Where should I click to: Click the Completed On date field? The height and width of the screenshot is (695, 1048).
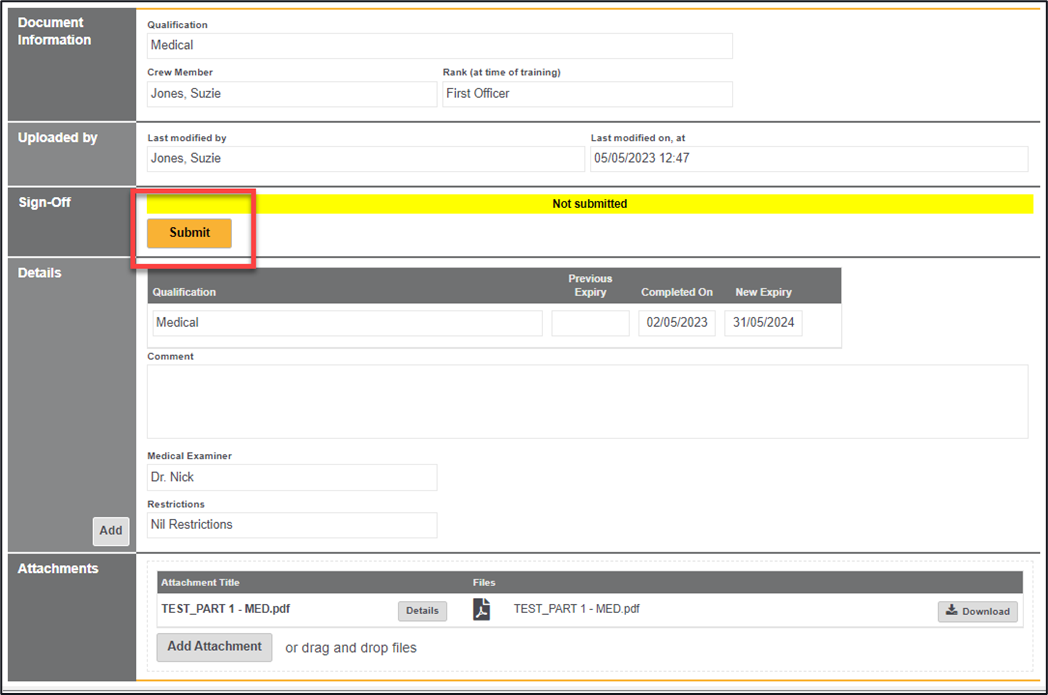(677, 323)
